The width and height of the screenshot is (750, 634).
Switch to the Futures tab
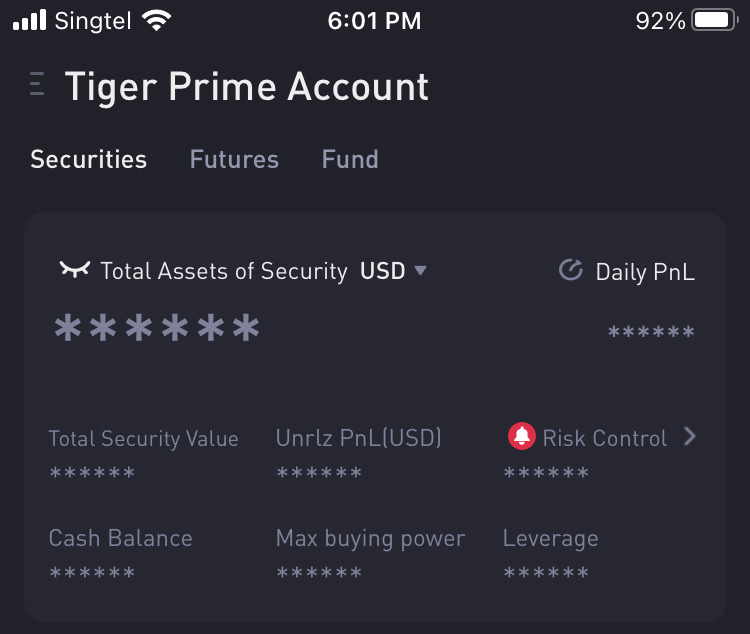tap(234, 159)
